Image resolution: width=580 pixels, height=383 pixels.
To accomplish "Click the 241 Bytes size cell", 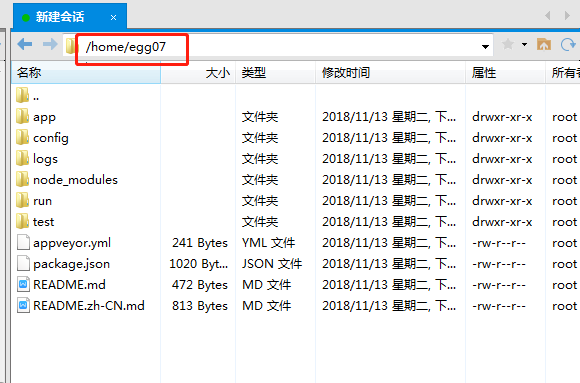I will (x=200, y=243).
